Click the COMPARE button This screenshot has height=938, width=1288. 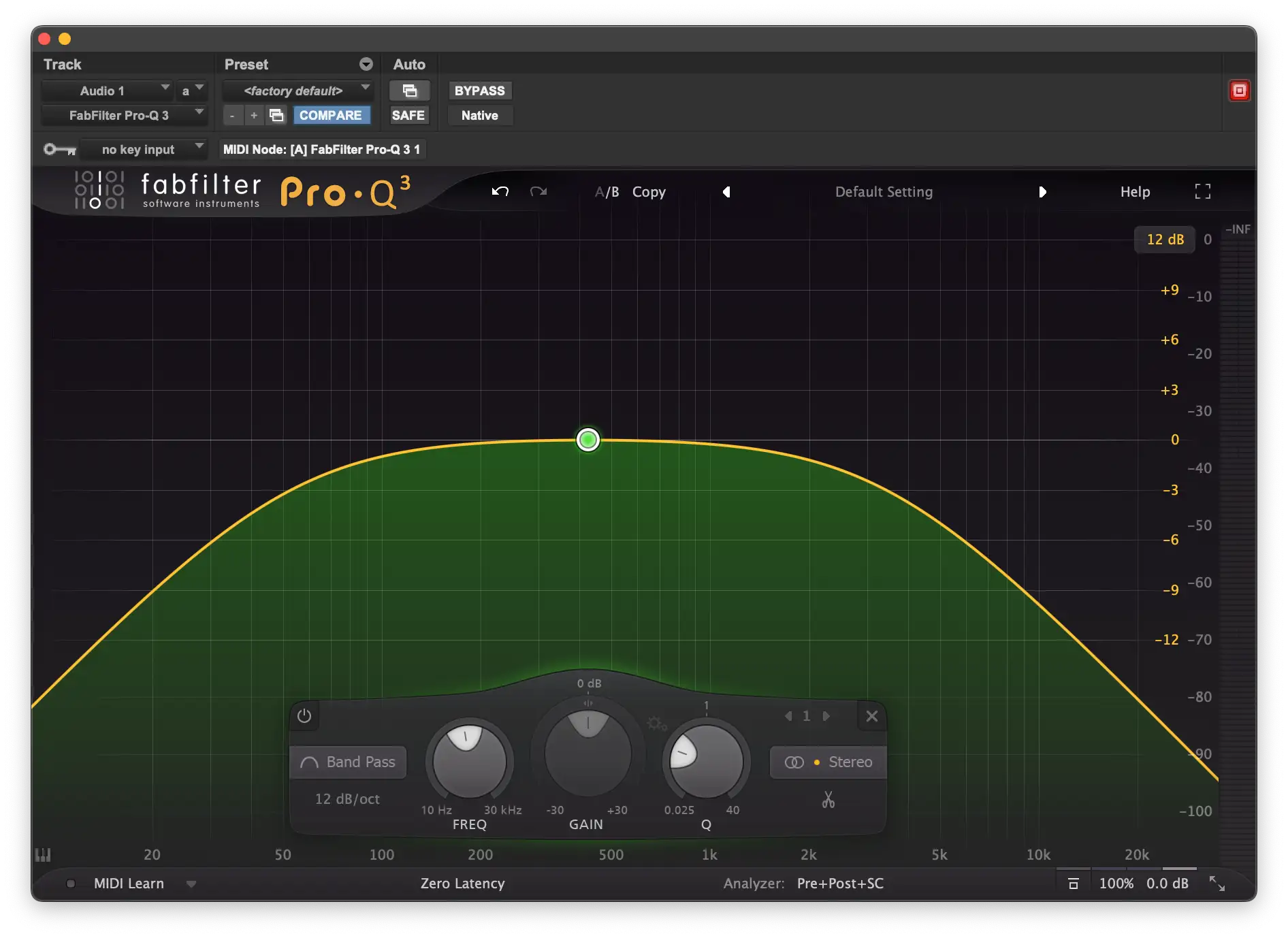[x=331, y=116]
